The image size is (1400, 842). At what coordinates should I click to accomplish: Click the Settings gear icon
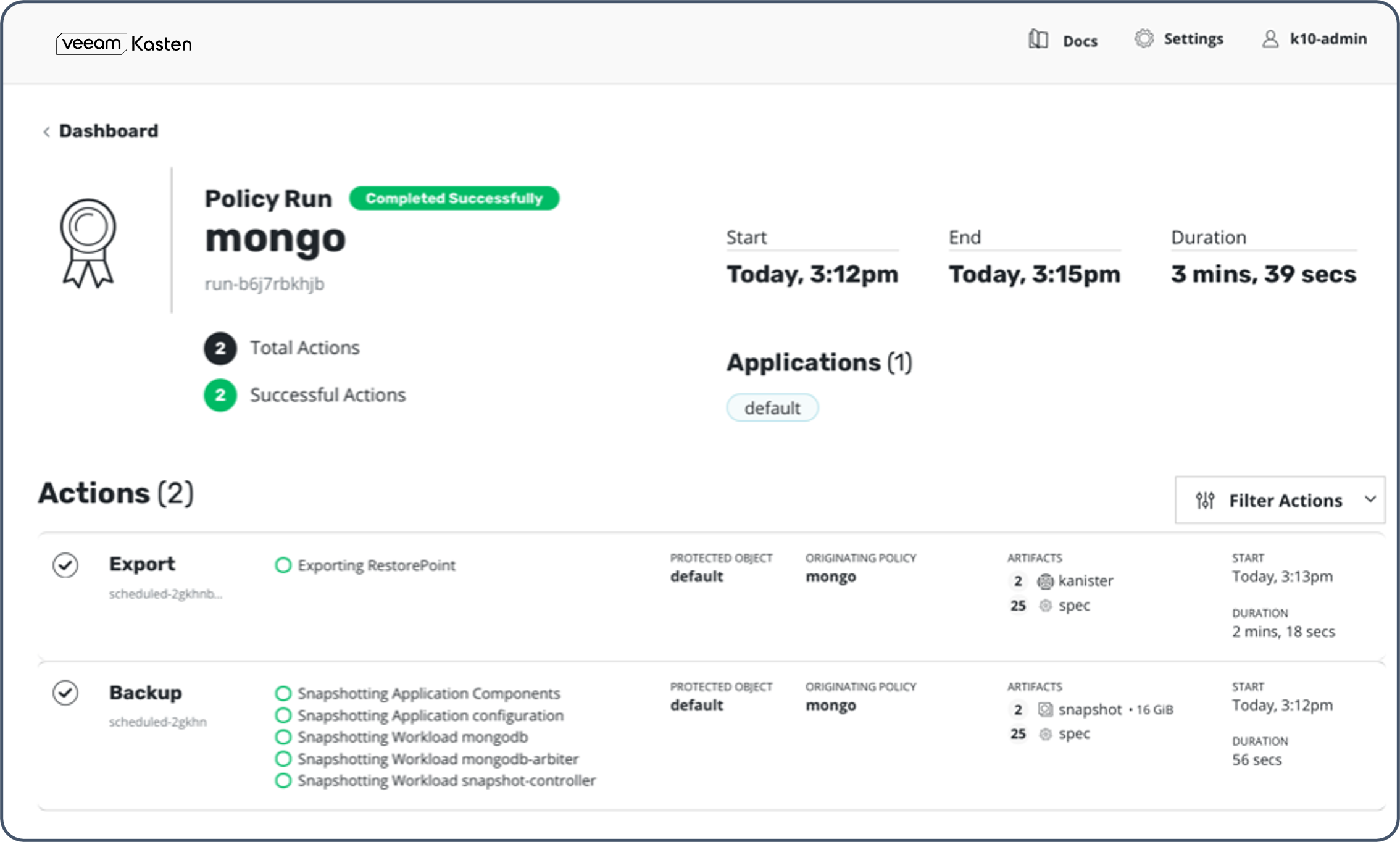(x=1144, y=39)
